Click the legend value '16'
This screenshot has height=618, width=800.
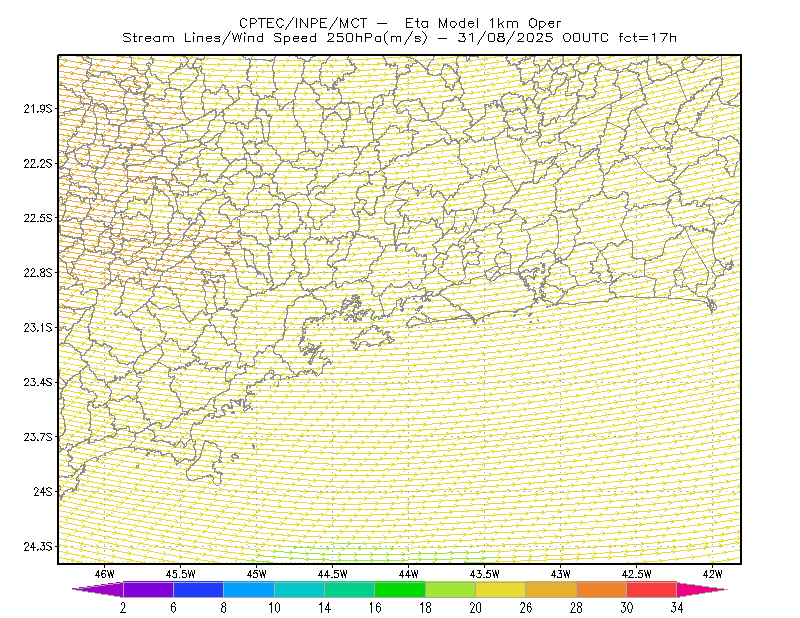pyautogui.click(x=375, y=608)
